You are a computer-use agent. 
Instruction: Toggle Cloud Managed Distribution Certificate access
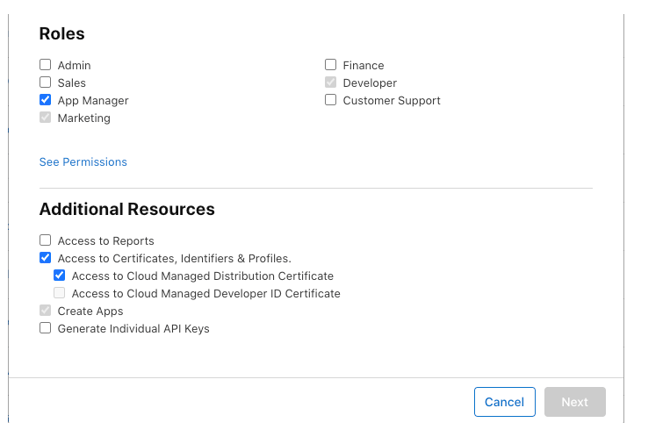pos(59,275)
